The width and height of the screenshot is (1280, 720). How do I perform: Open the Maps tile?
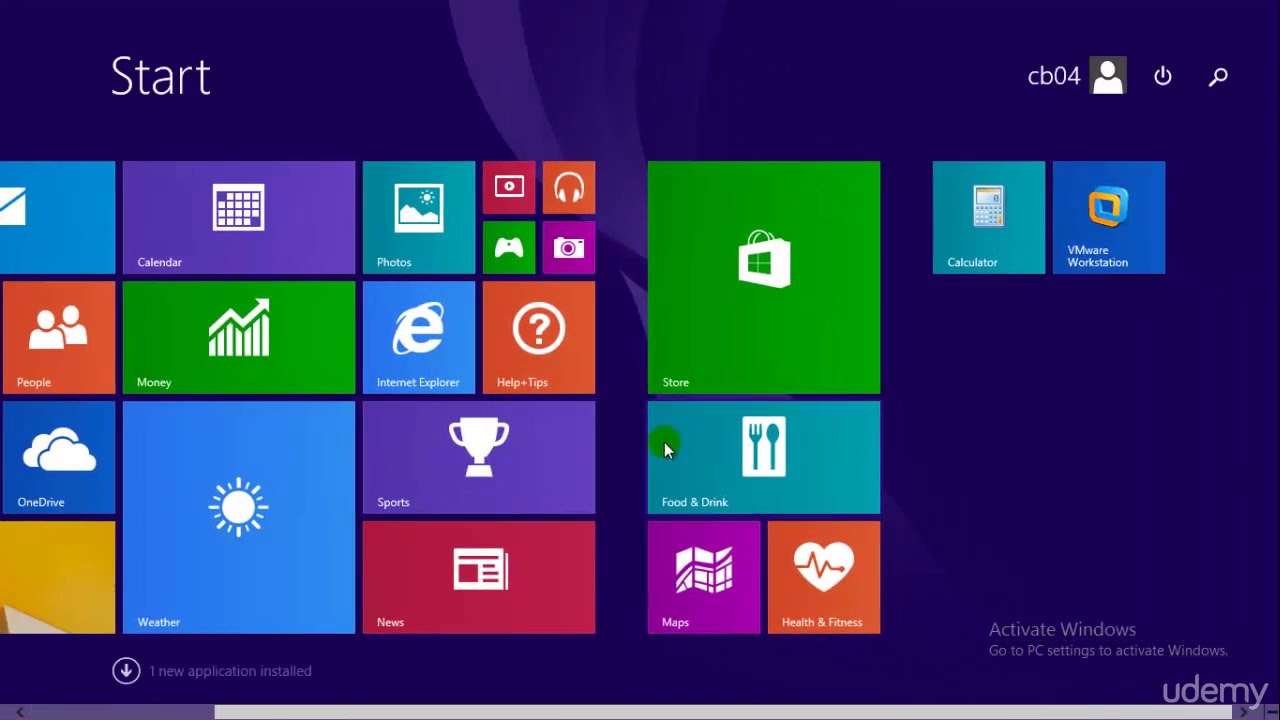(704, 577)
